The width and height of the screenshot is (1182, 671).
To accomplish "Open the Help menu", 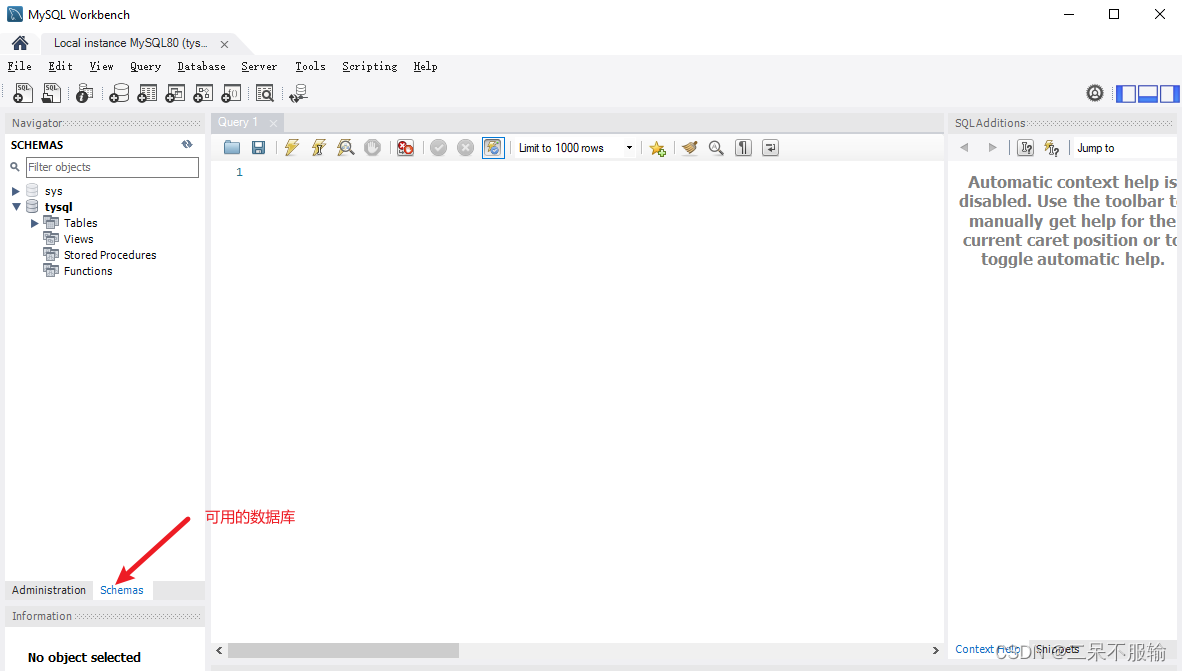I will point(425,66).
